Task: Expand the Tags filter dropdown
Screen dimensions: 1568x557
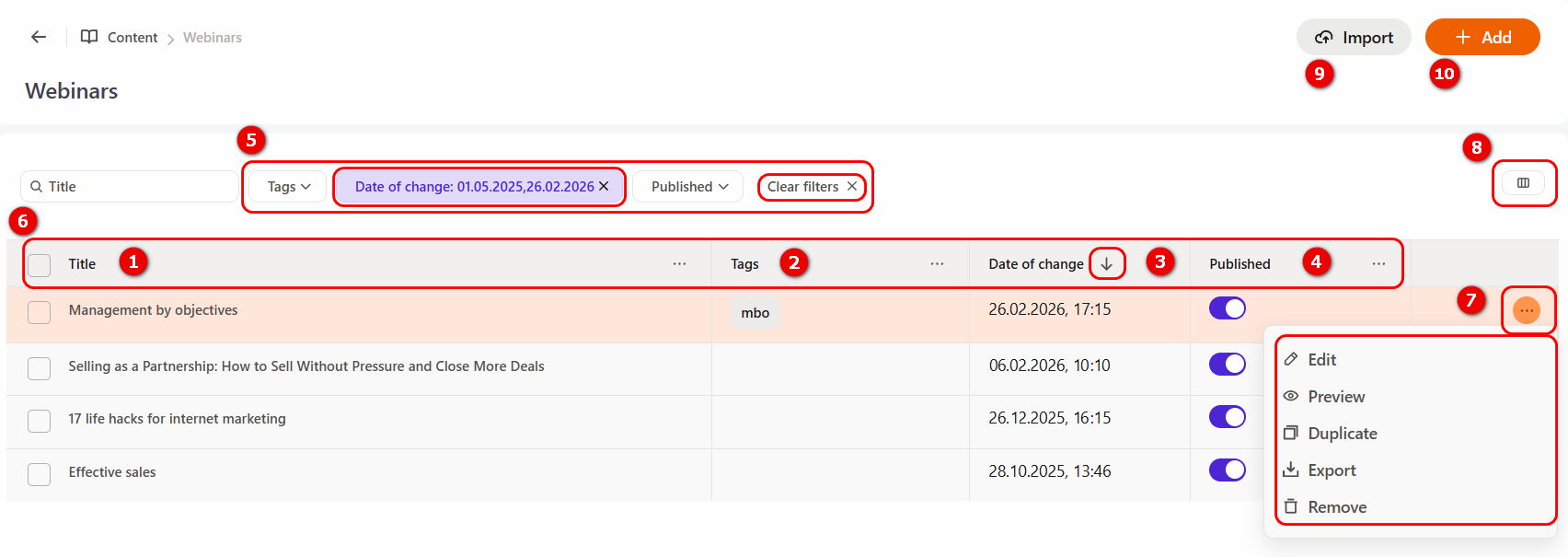Action: coord(289,187)
